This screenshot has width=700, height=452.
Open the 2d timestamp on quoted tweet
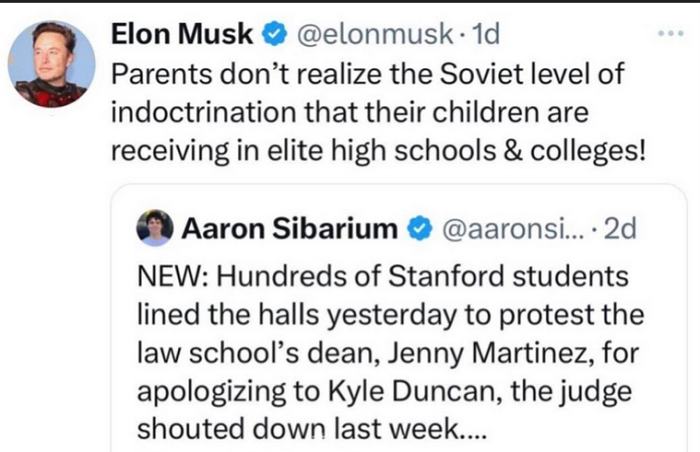point(619,230)
